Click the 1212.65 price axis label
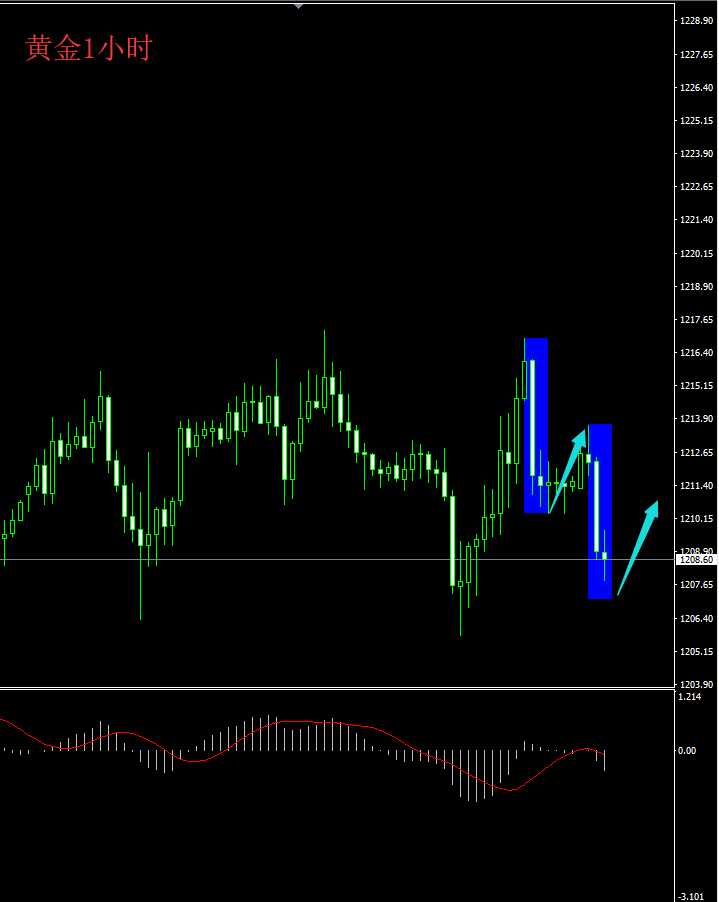 coord(697,452)
